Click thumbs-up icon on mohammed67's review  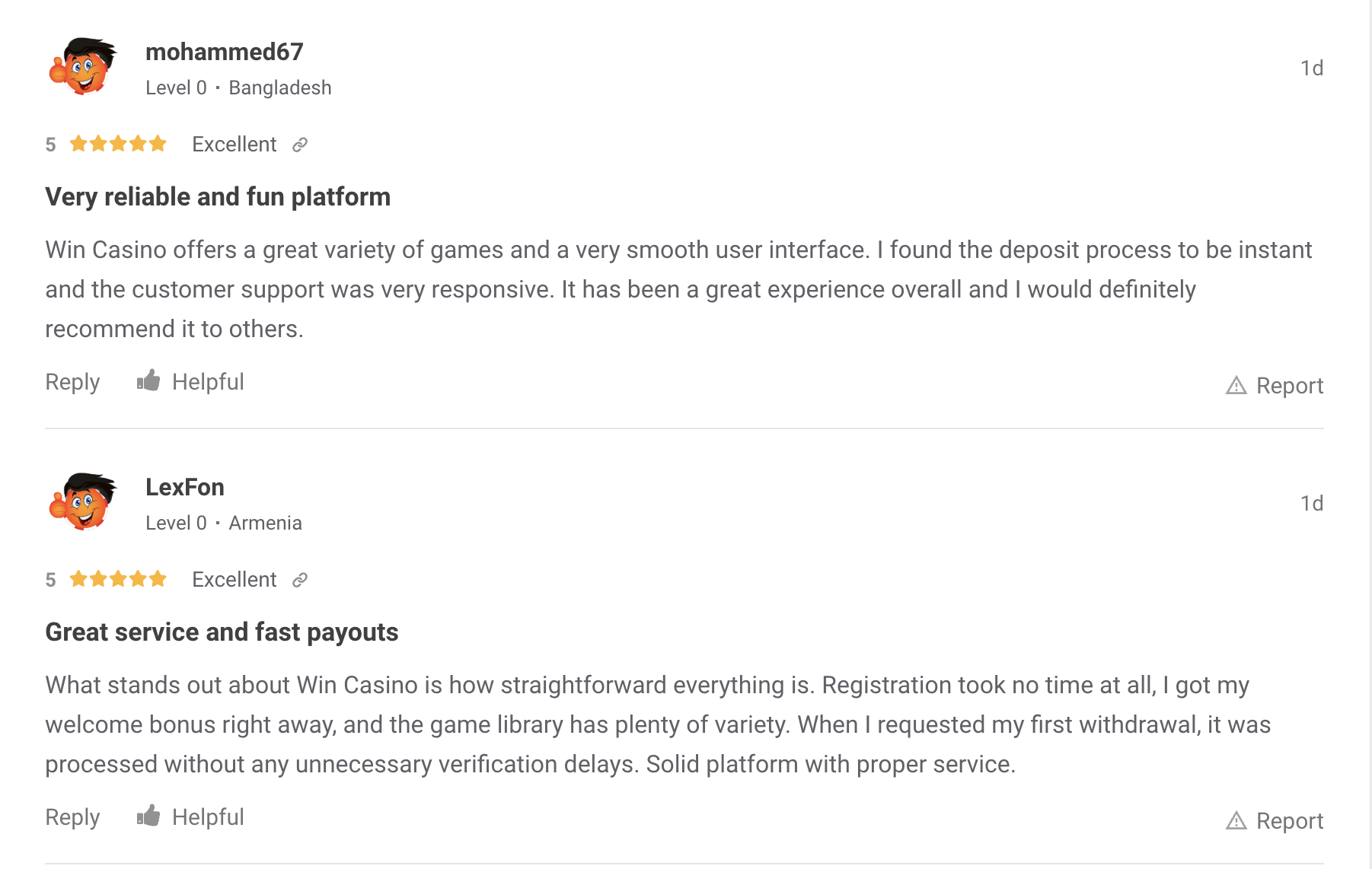pos(148,380)
